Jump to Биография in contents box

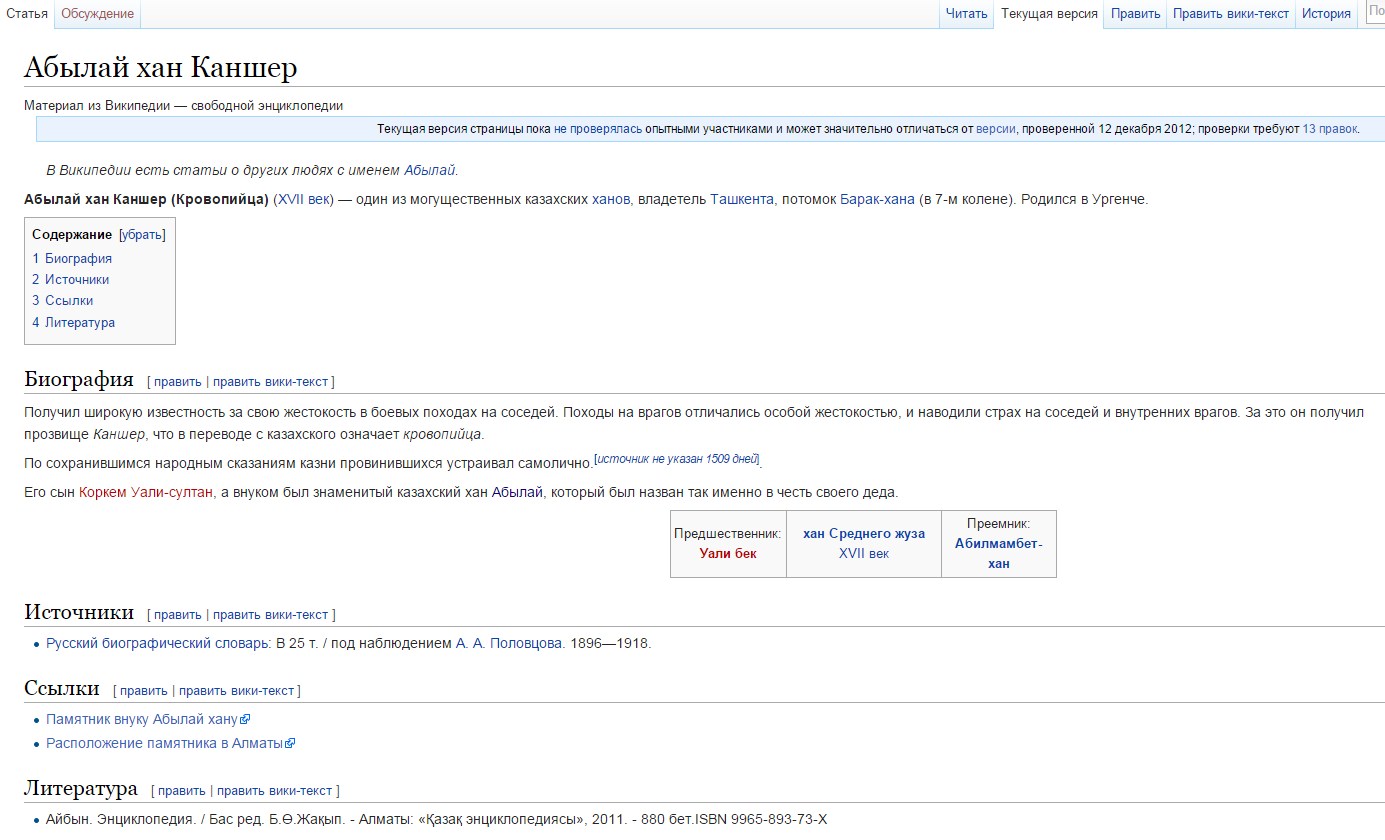78,259
